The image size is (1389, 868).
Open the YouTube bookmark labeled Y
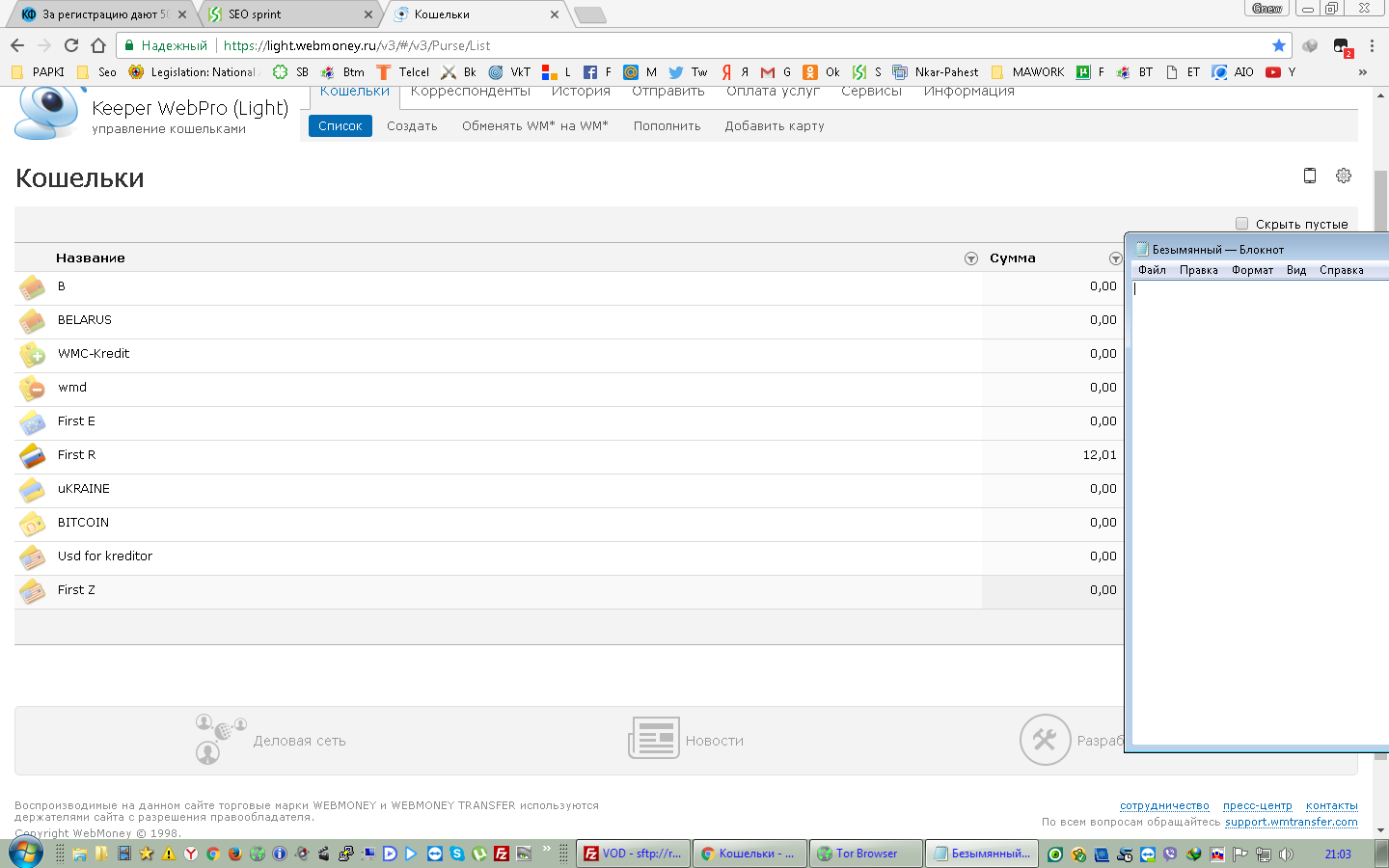click(x=1281, y=72)
